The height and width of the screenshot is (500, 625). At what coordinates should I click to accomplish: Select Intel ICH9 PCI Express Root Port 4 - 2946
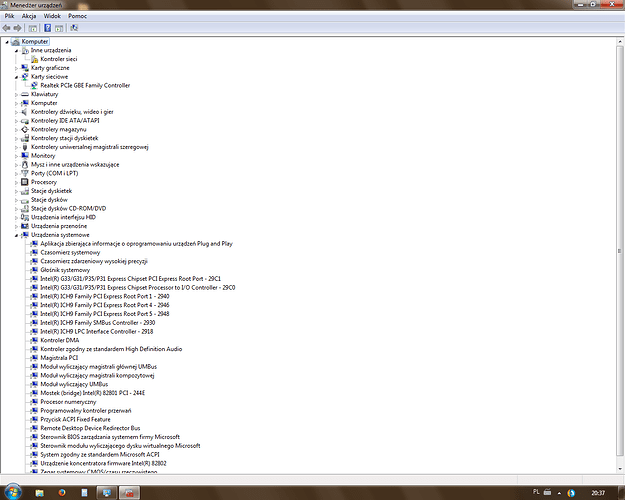pos(105,305)
